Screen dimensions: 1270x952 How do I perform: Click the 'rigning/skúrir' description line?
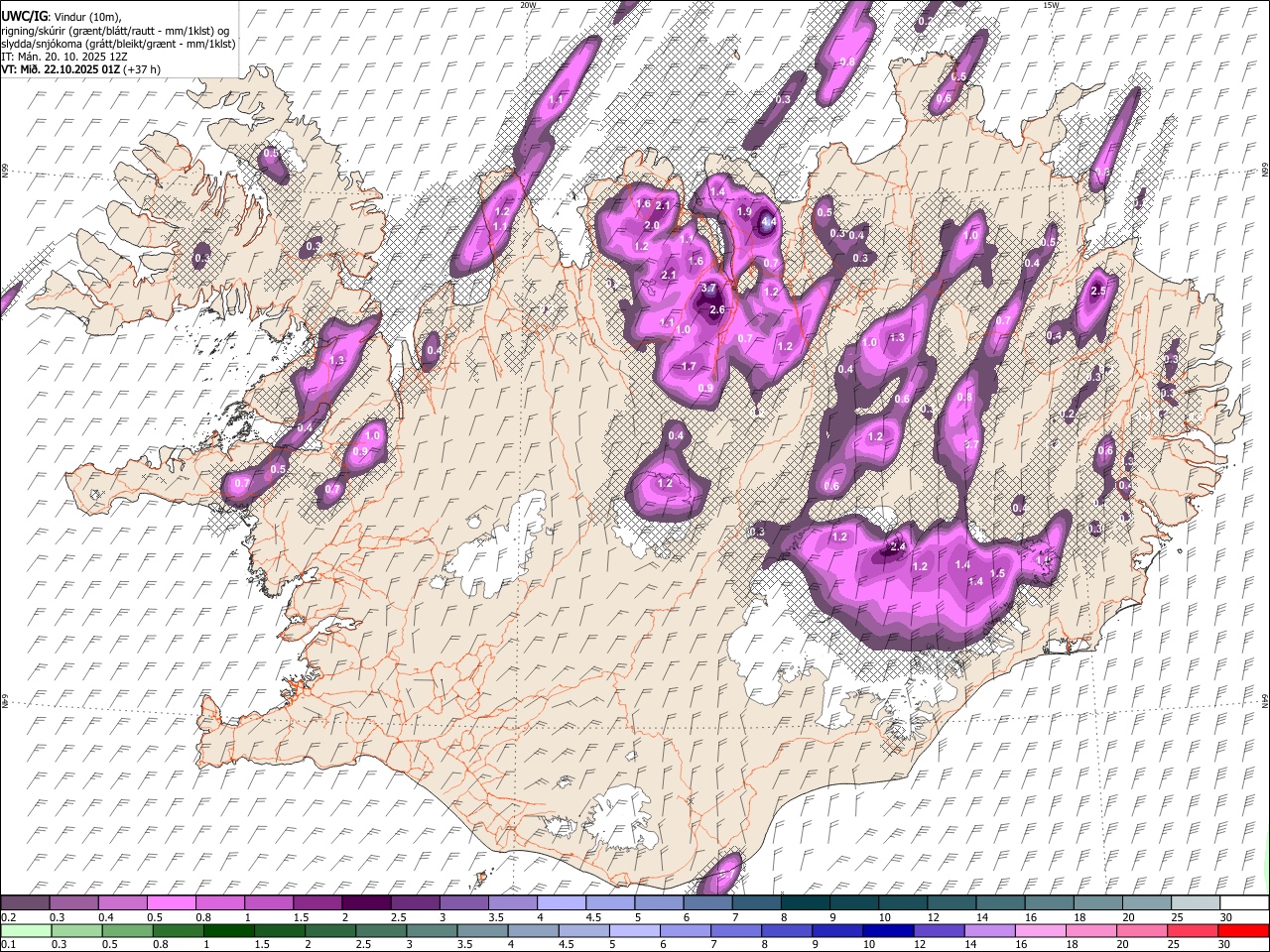pyautogui.click(x=115, y=31)
